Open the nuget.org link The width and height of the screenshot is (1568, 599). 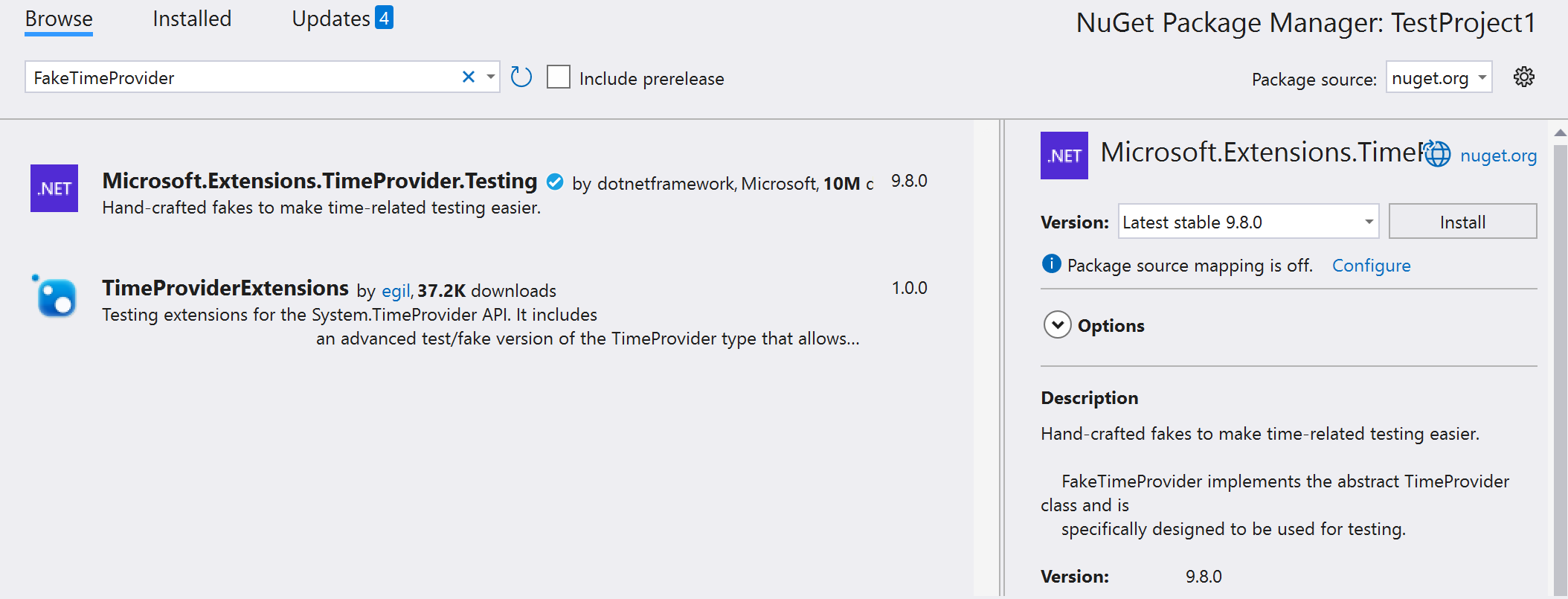tap(1498, 156)
